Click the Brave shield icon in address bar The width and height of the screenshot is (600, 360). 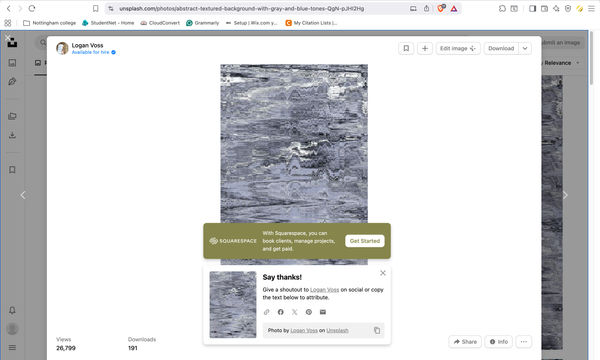point(441,8)
